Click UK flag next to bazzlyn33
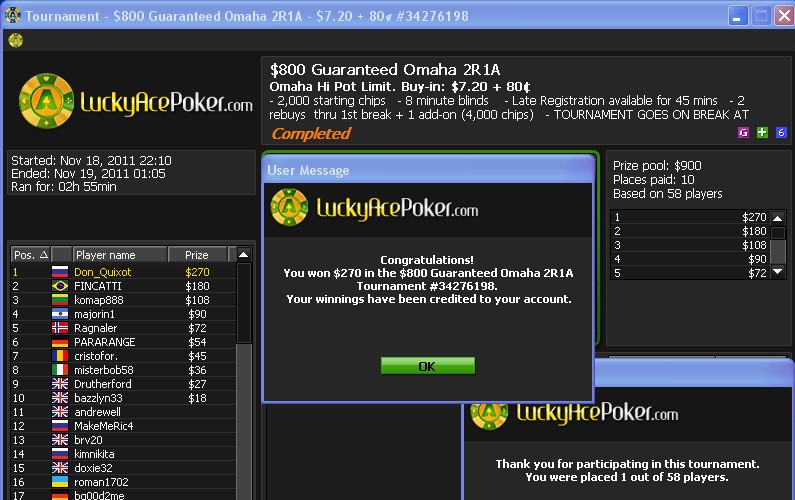The image size is (795, 500). (x=60, y=398)
